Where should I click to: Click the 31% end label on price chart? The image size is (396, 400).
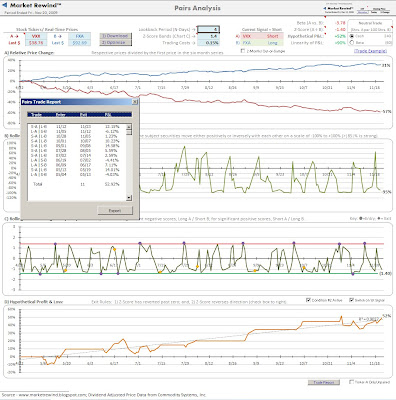tap(386, 65)
